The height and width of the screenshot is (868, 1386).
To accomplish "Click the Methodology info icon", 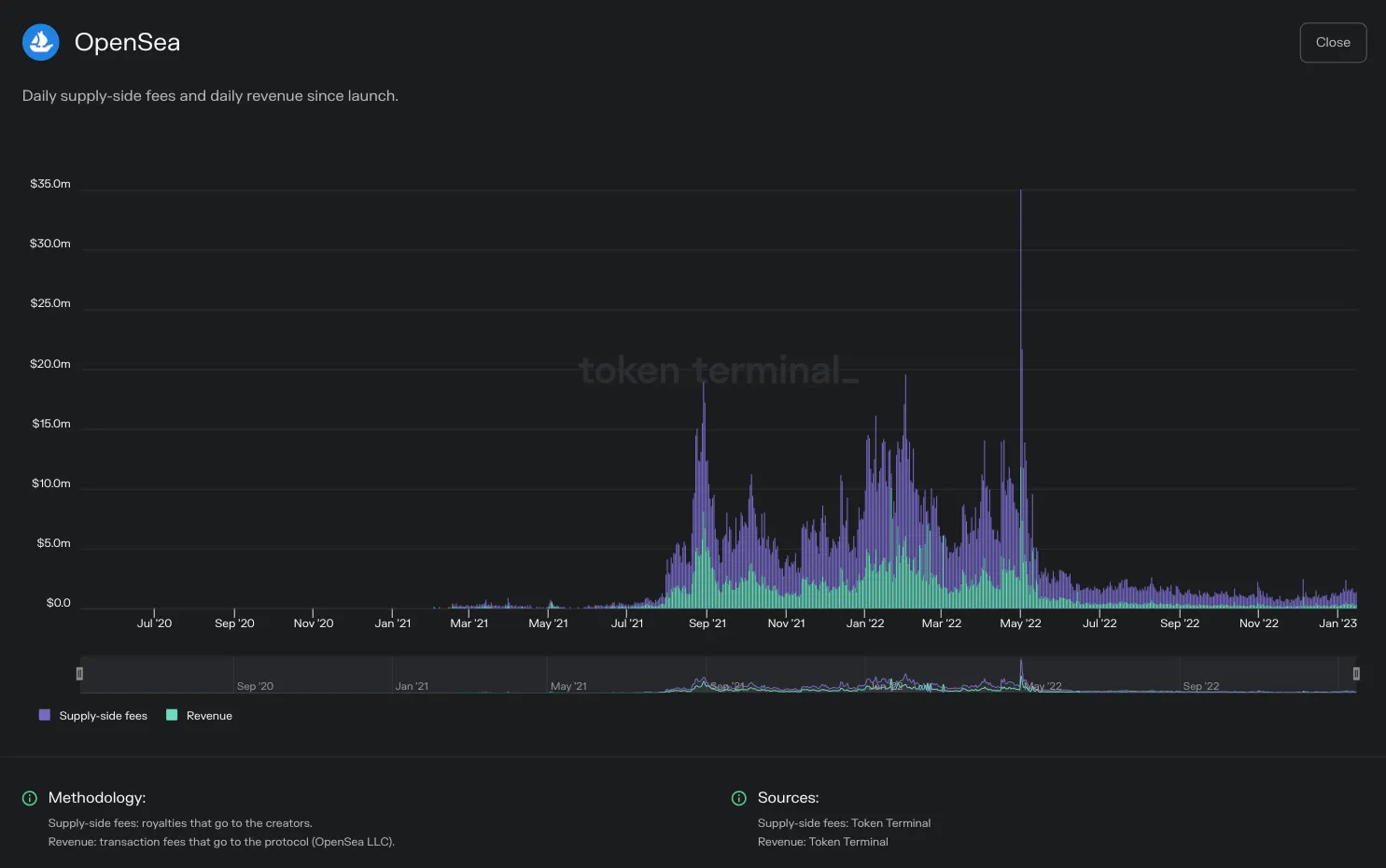I will 30,798.
